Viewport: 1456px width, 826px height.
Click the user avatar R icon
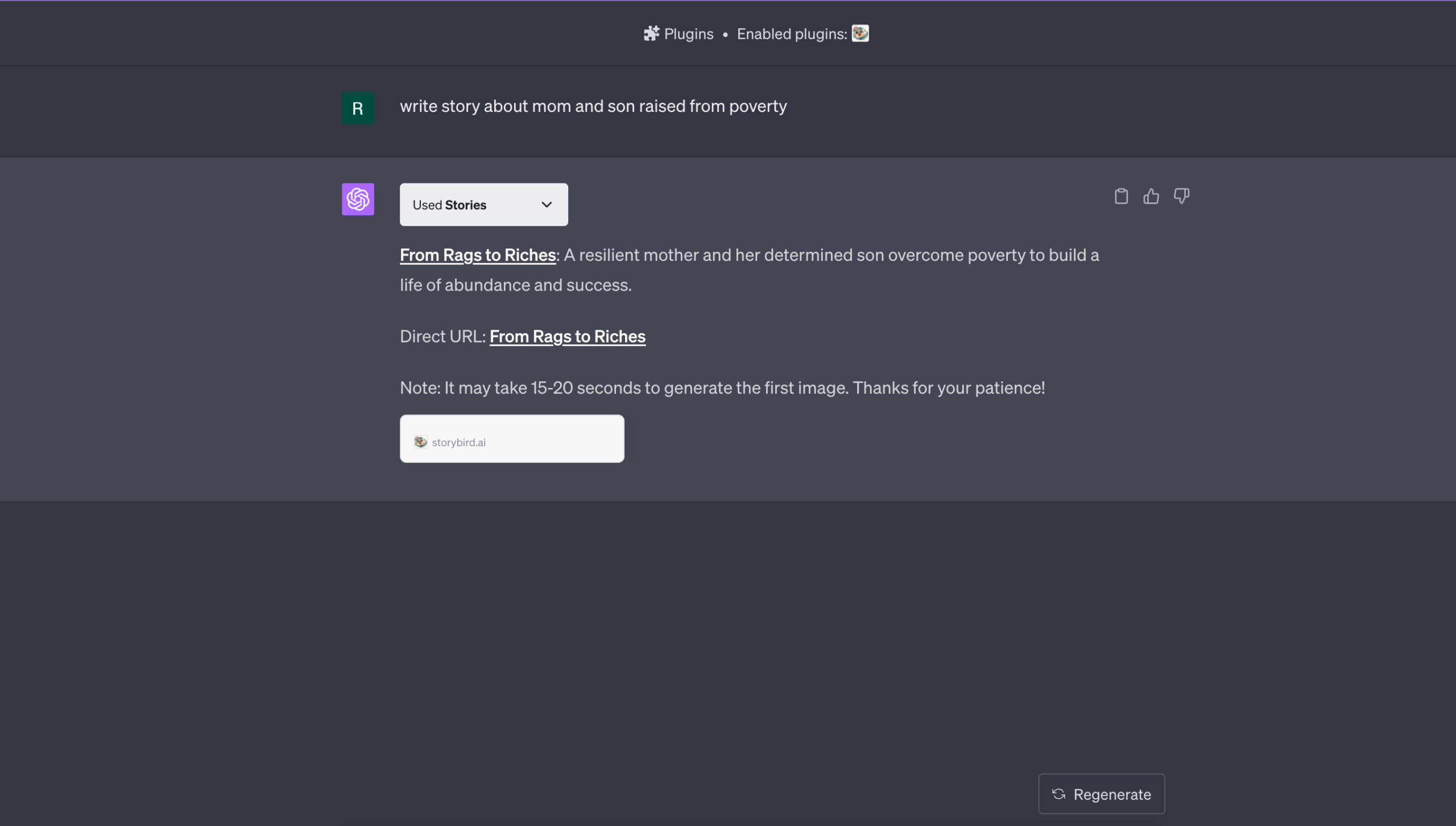pos(357,107)
